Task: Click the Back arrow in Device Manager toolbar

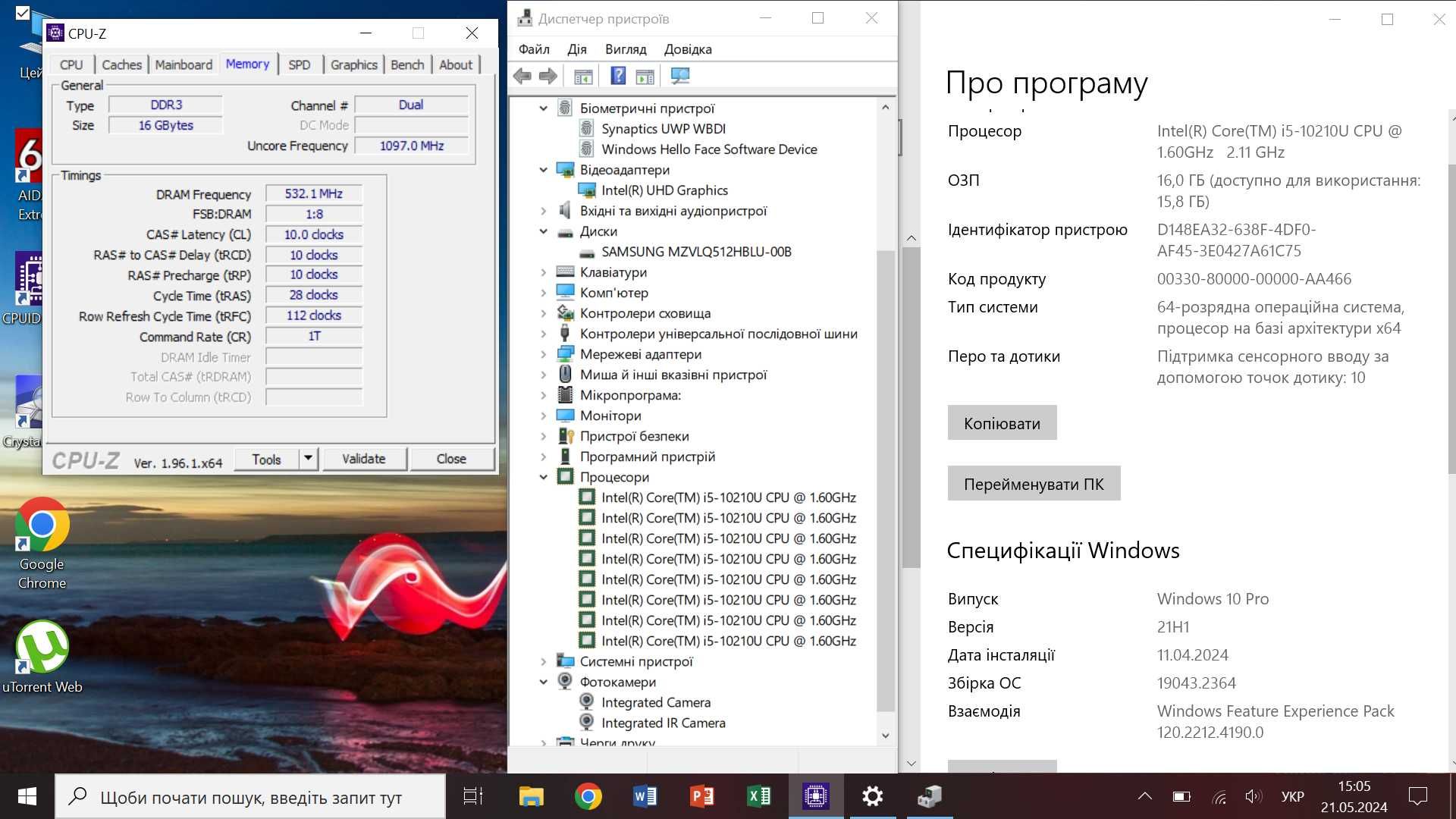Action: (x=522, y=76)
